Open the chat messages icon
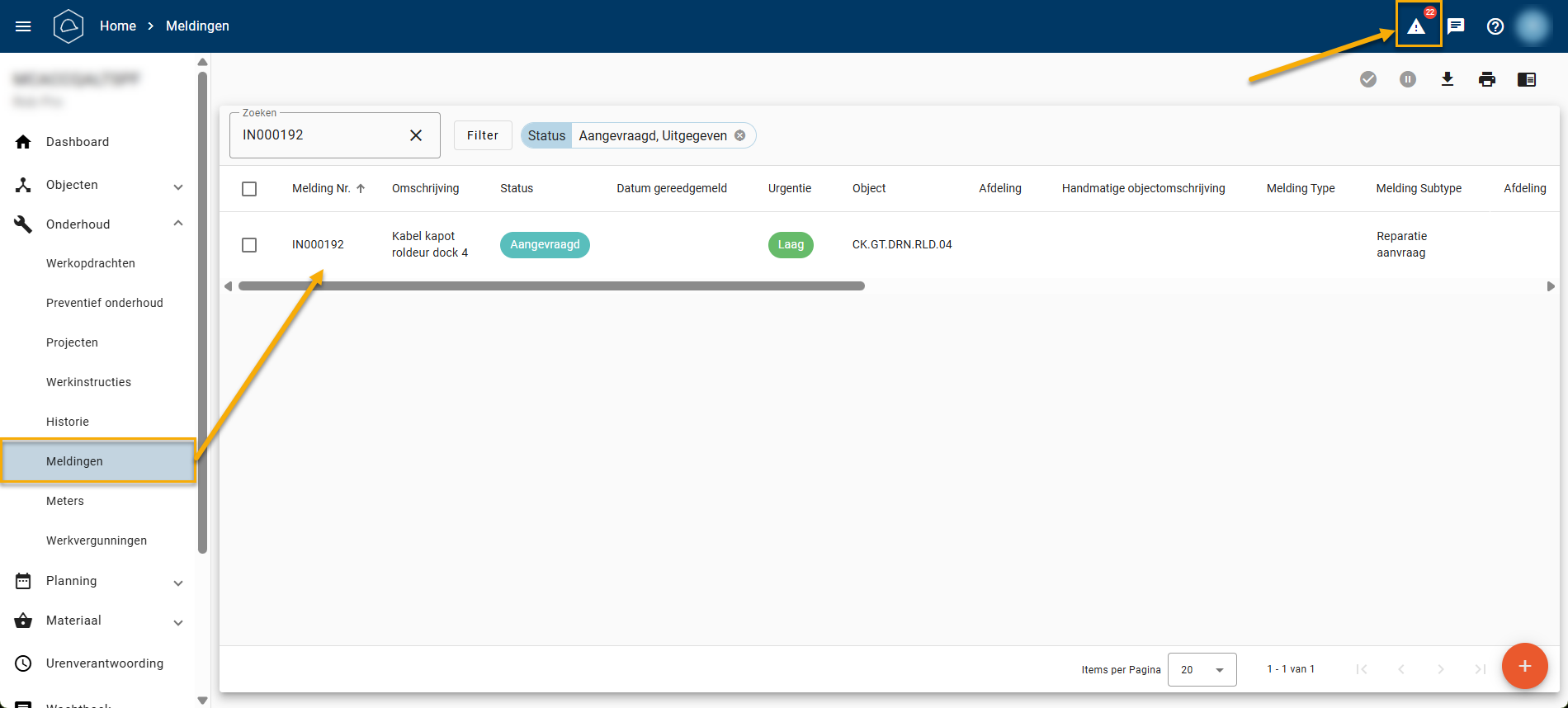This screenshot has width=1568, height=708. tap(1456, 26)
